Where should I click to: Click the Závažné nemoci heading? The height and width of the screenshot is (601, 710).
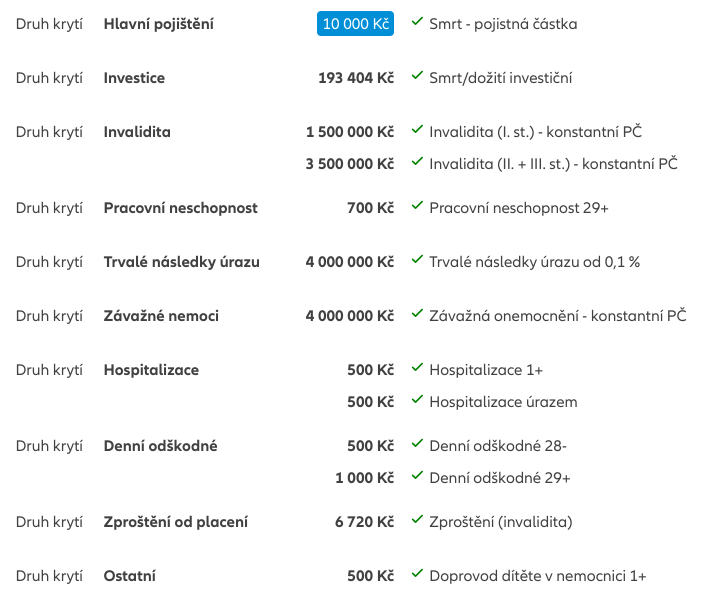click(x=161, y=316)
